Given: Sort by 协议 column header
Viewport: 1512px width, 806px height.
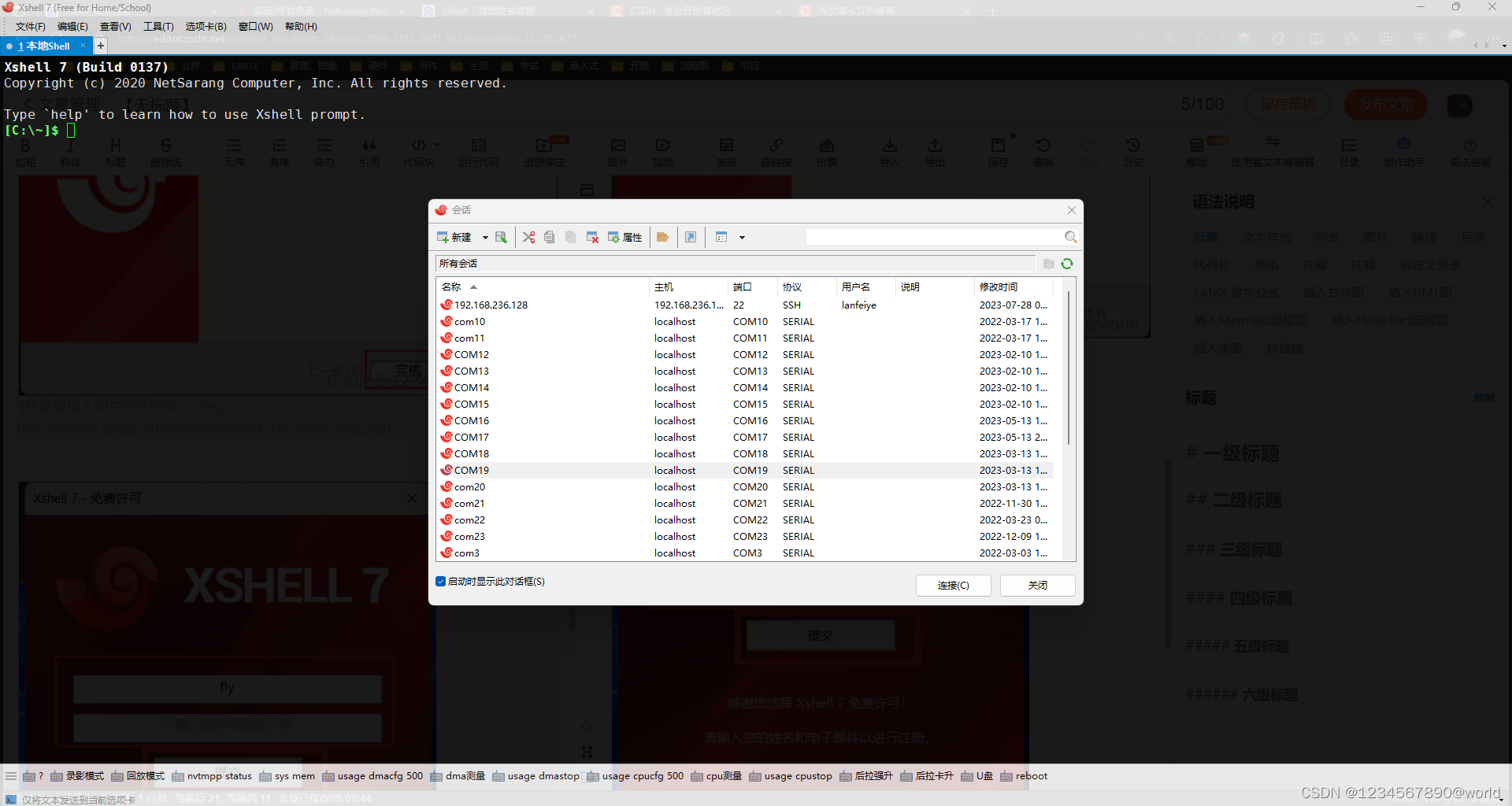Looking at the screenshot, I should [806, 287].
